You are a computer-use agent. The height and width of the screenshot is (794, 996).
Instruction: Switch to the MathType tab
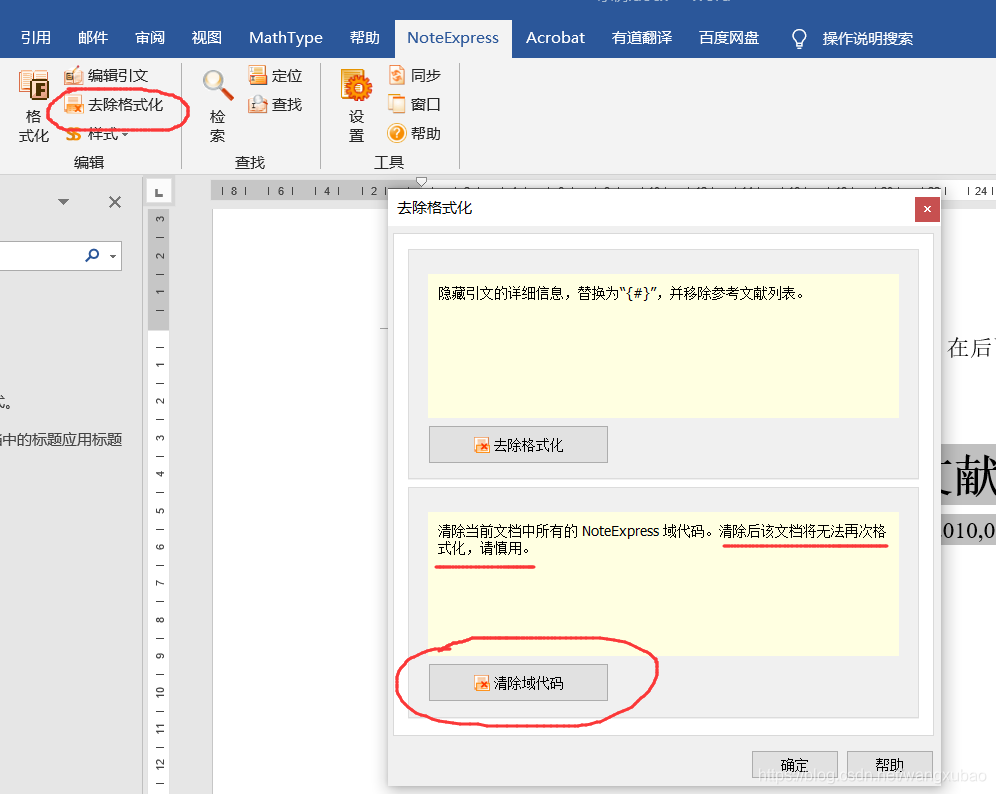(286, 38)
